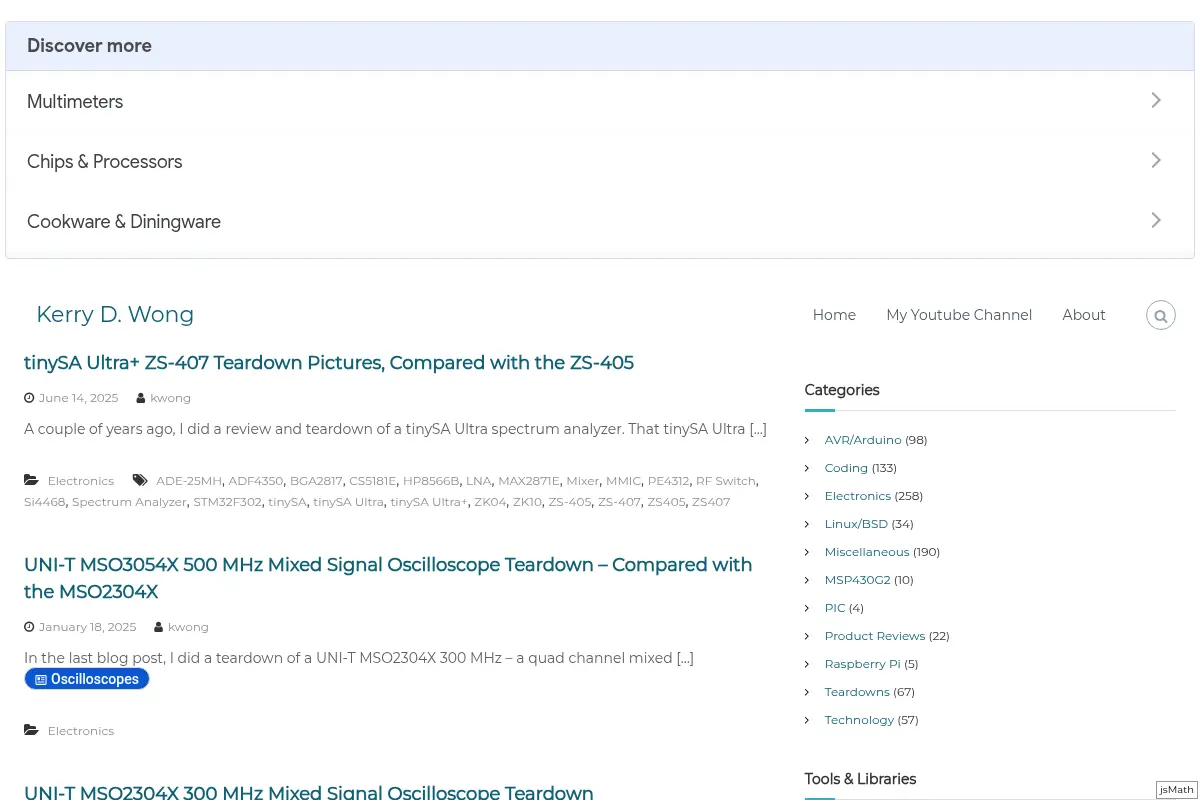The image size is (1200, 800).
Task: Open the search magnifier icon
Action: 1160,316
